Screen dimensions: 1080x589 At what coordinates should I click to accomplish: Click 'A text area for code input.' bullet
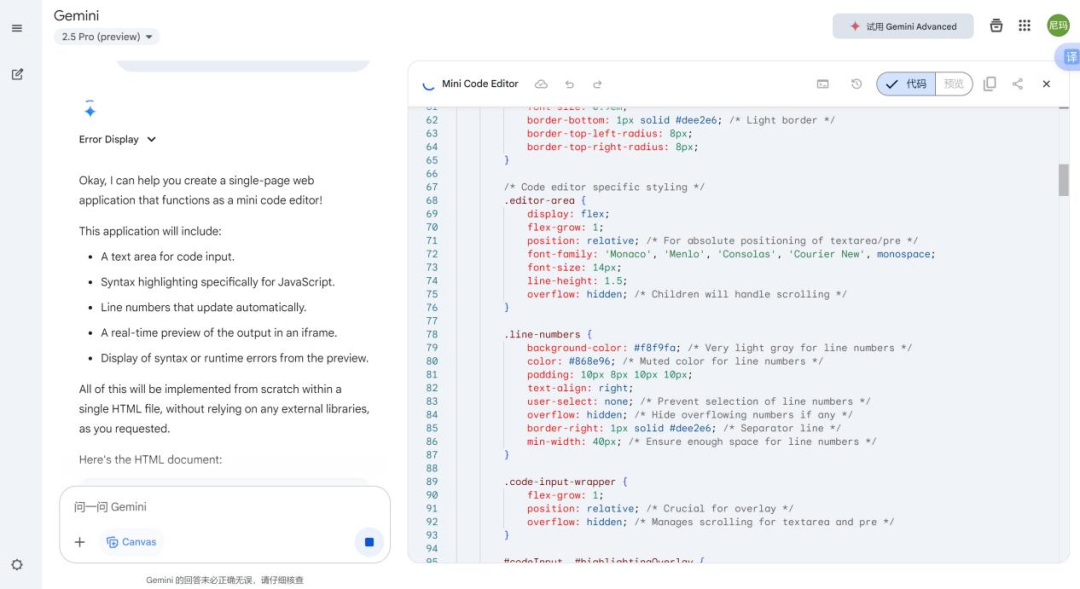pyautogui.click(x=167, y=256)
